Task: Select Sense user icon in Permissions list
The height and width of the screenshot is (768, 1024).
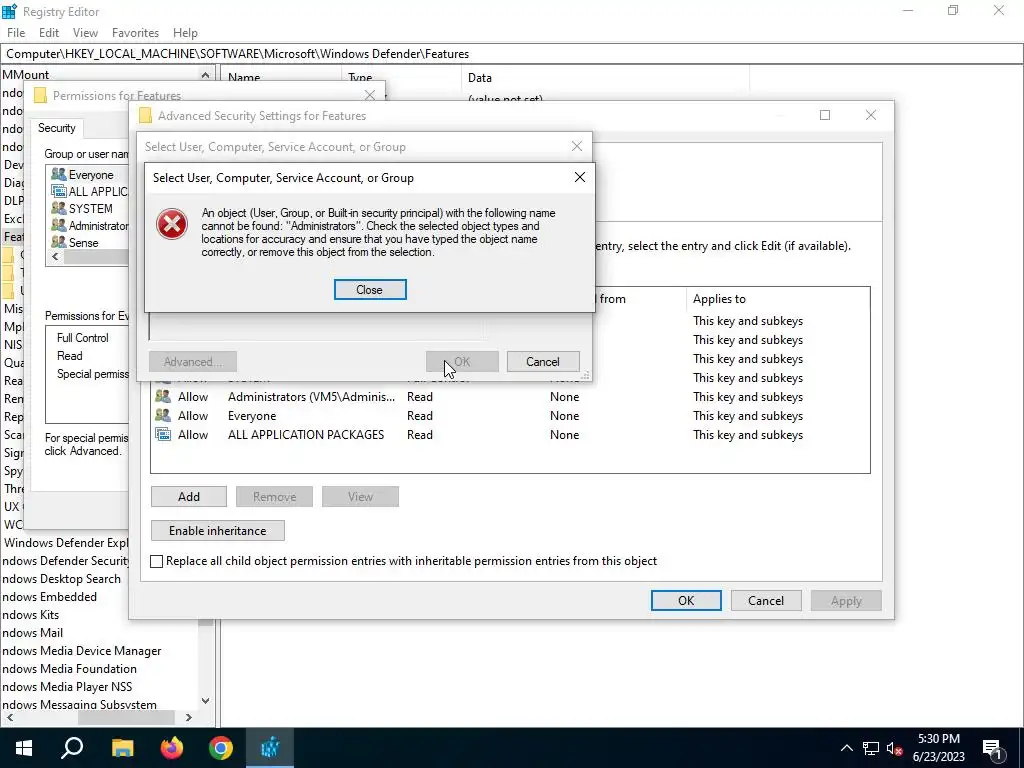Action: pos(59,242)
